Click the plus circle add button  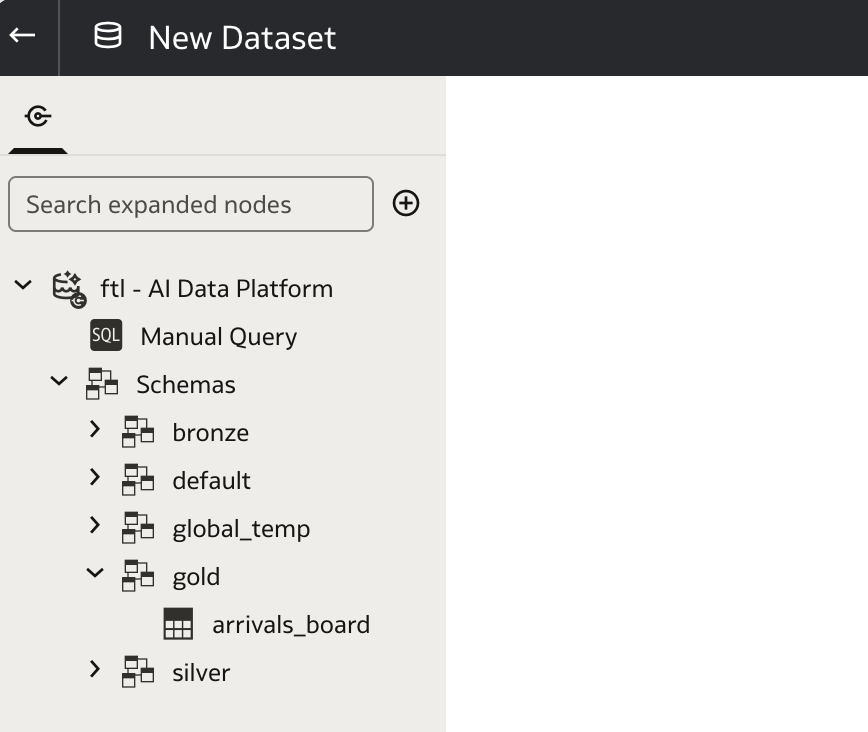coord(406,203)
